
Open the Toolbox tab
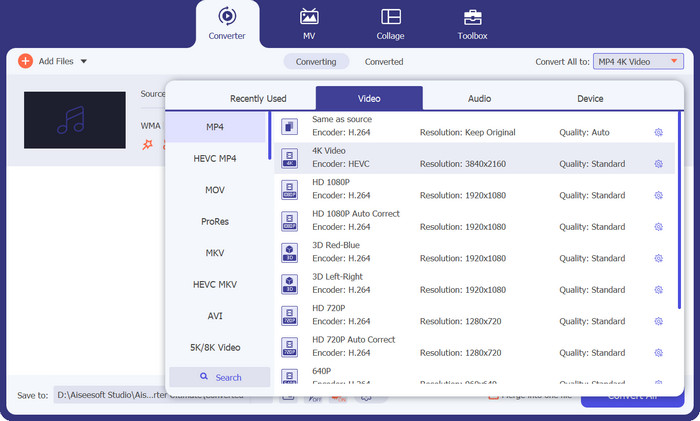click(x=472, y=24)
